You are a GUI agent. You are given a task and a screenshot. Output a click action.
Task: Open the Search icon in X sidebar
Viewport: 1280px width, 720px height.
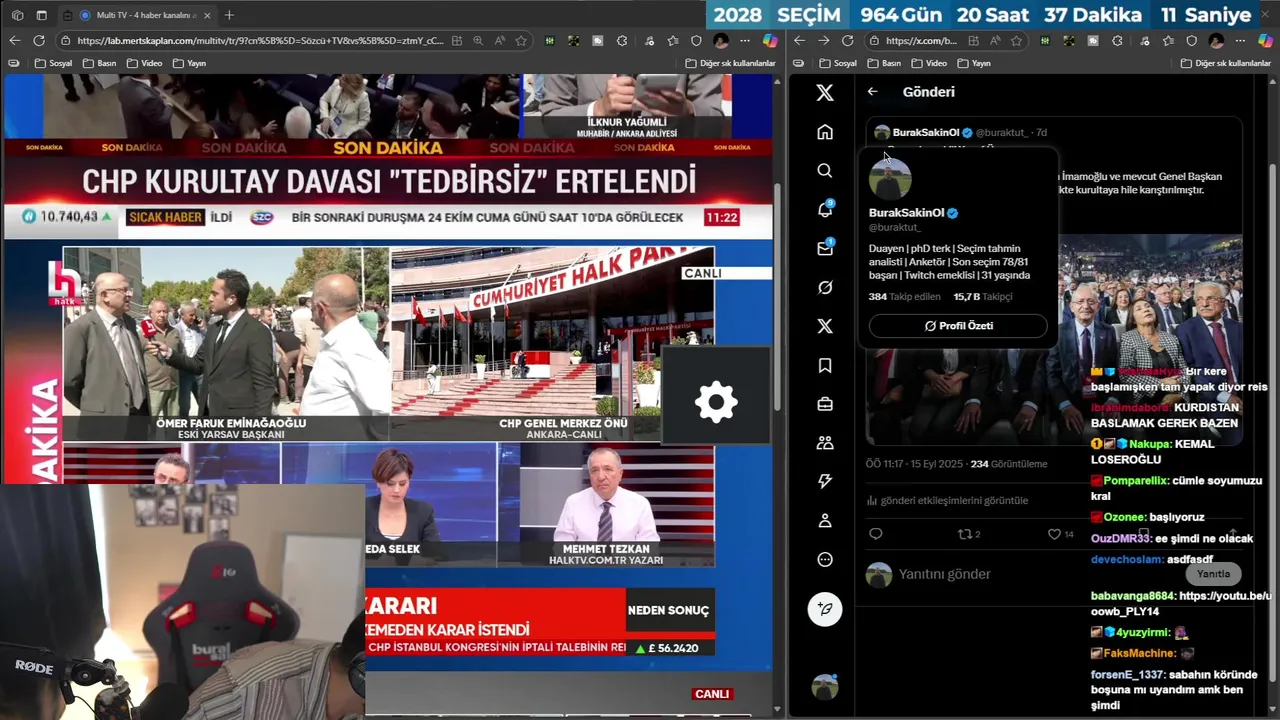point(825,171)
